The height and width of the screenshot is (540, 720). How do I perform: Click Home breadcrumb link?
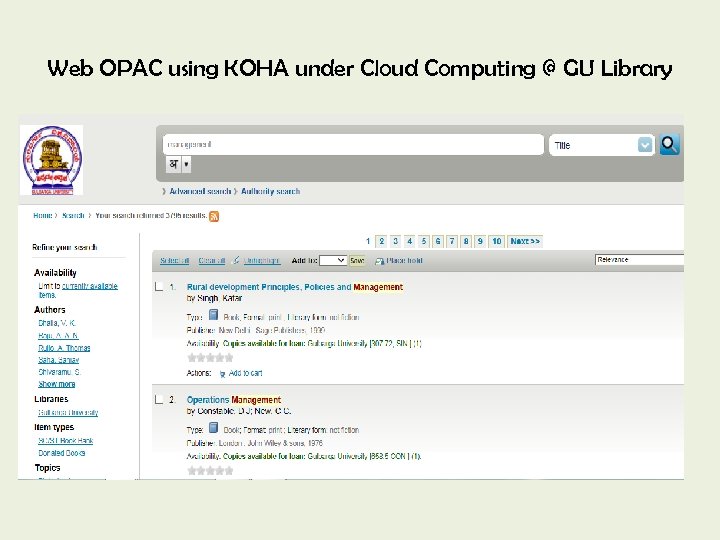pyautogui.click(x=43, y=215)
